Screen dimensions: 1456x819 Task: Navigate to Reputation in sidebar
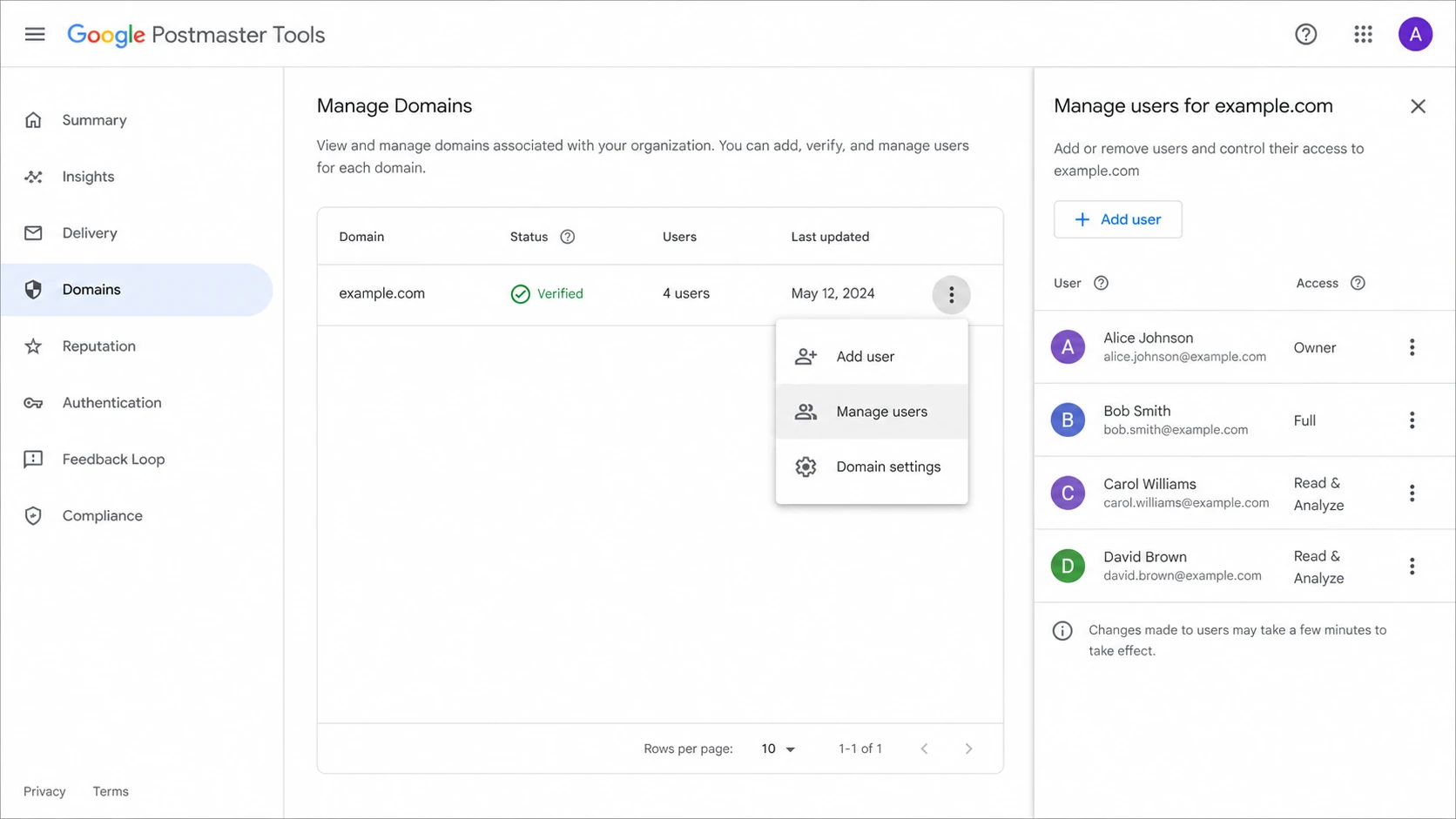[x=137, y=346]
